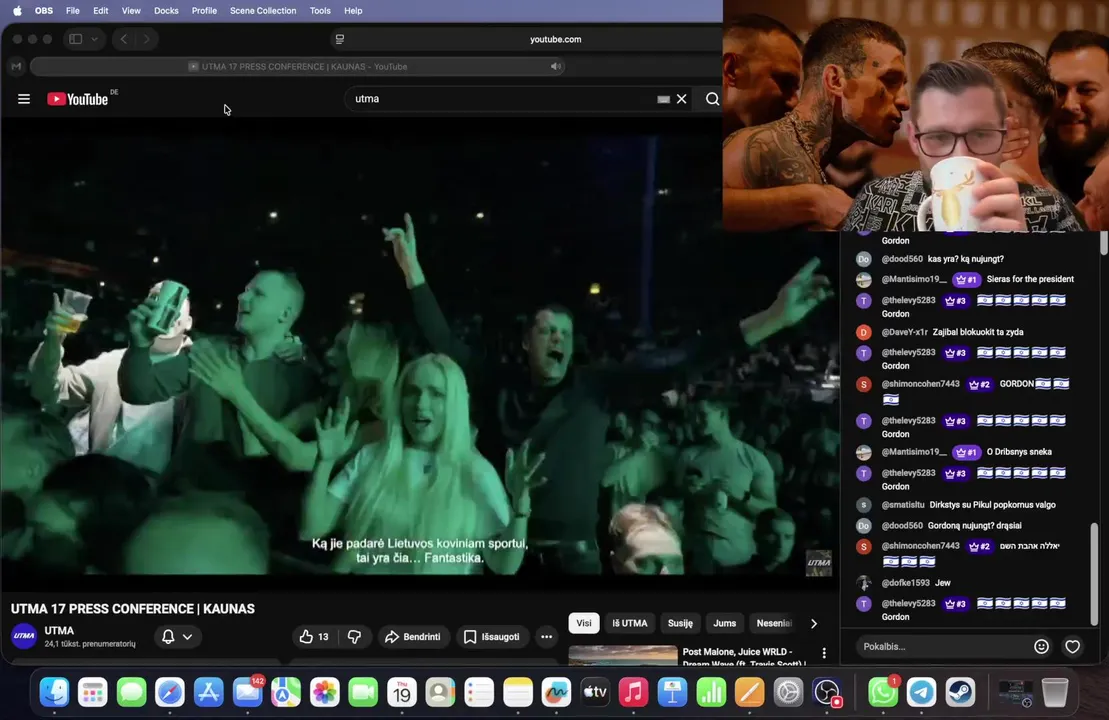Send a heart reaction in chat
The height and width of the screenshot is (720, 1109).
[x=1072, y=646]
